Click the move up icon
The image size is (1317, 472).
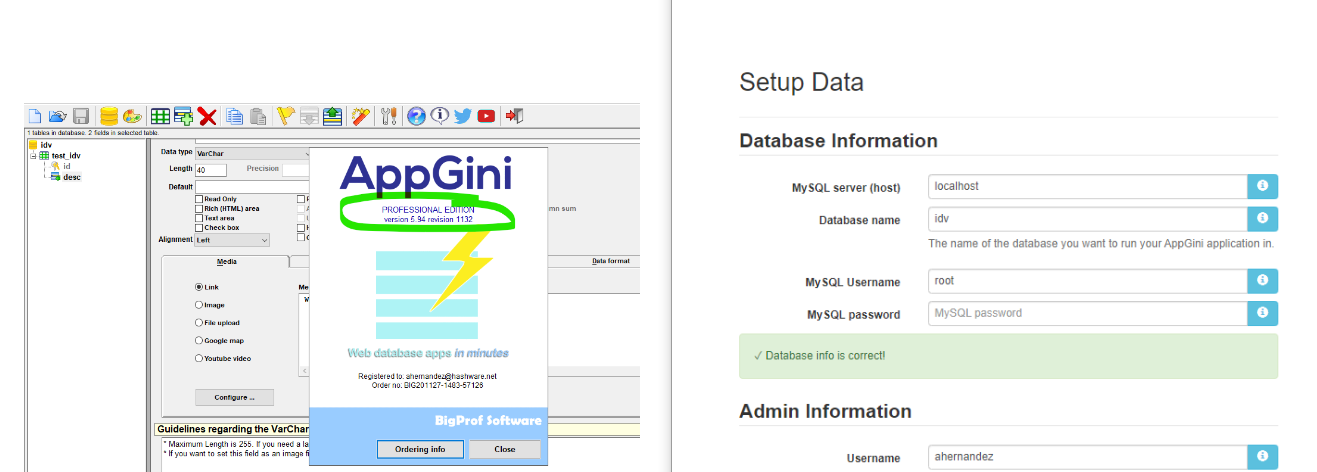tap(332, 116)
